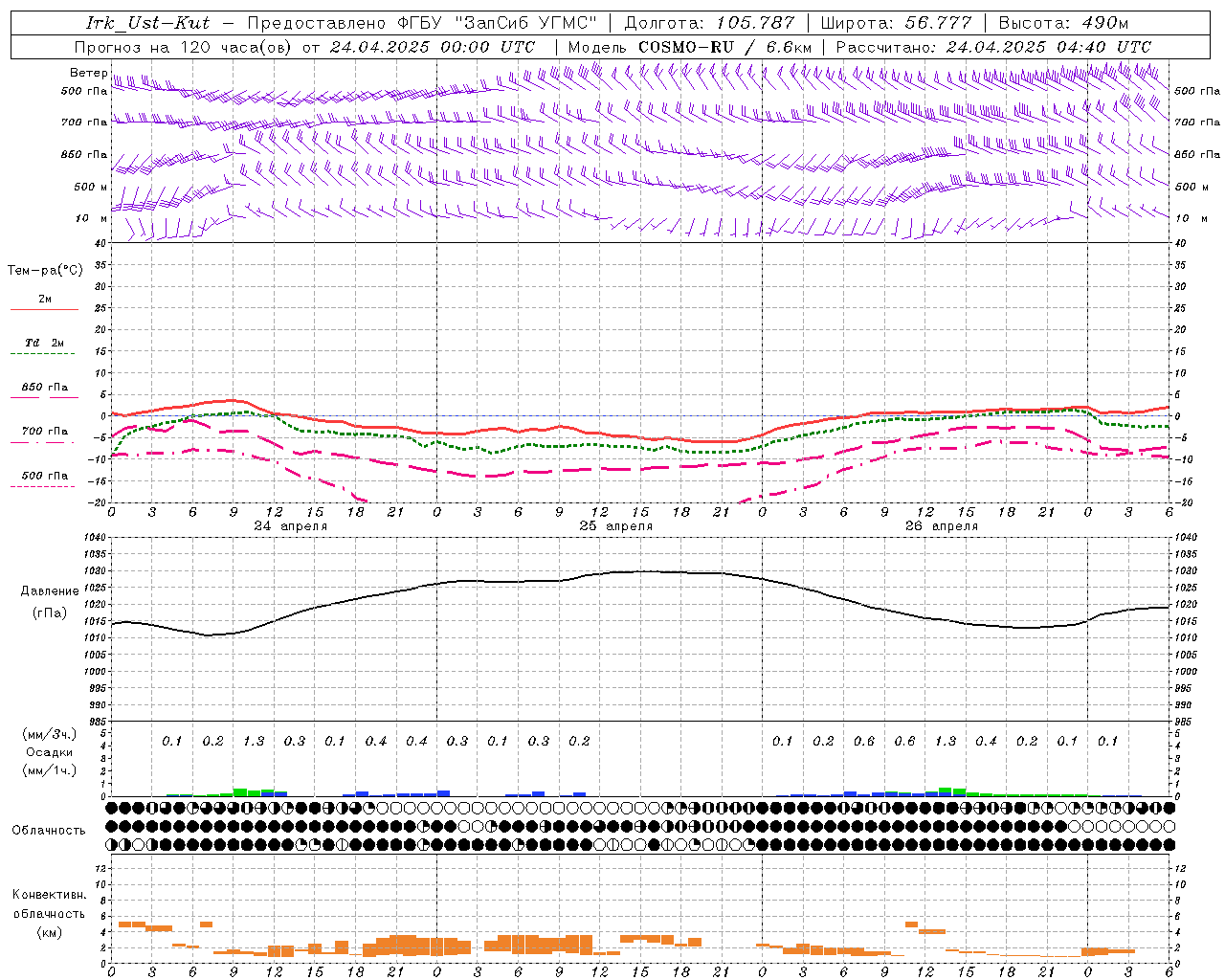Click the right 850 гПа wind level label

[1196, 155]
